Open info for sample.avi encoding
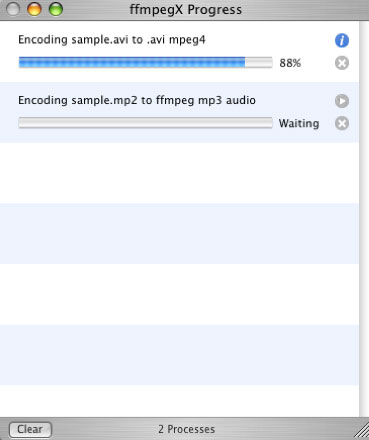 (x=342, y=41)
